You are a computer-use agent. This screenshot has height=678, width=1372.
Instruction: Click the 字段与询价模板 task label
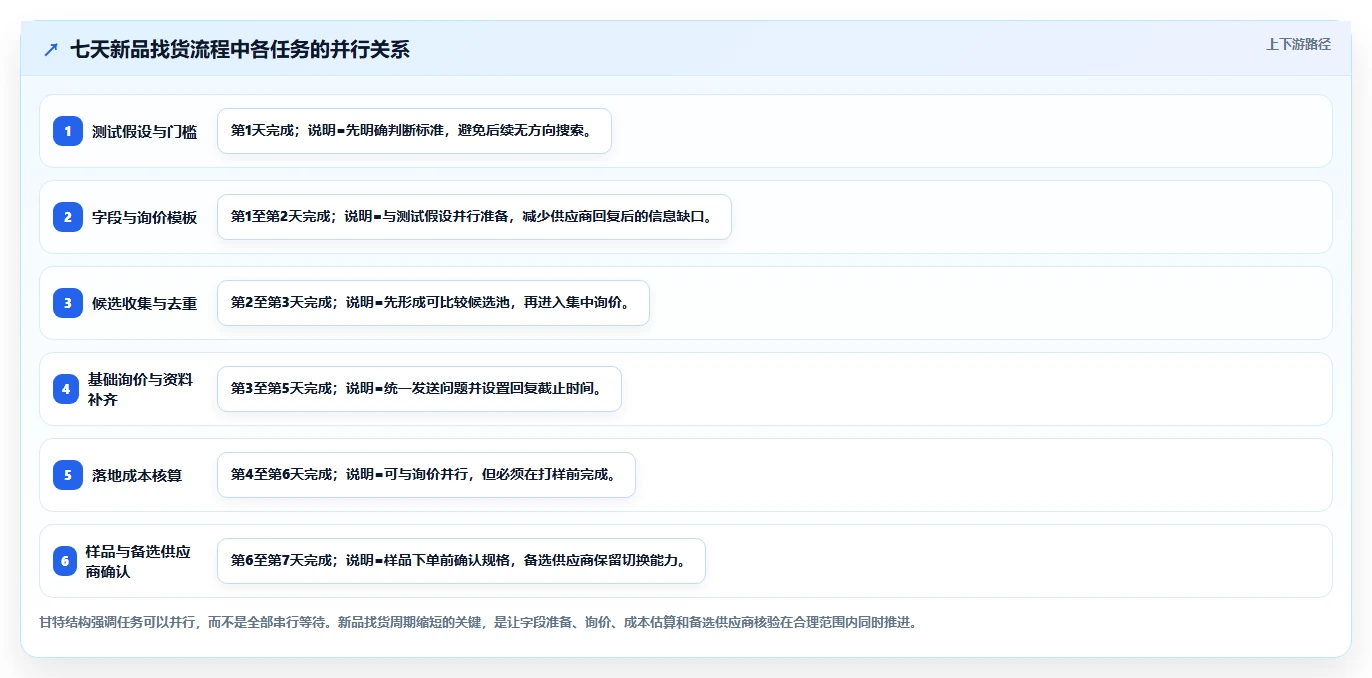click(145, 218)
